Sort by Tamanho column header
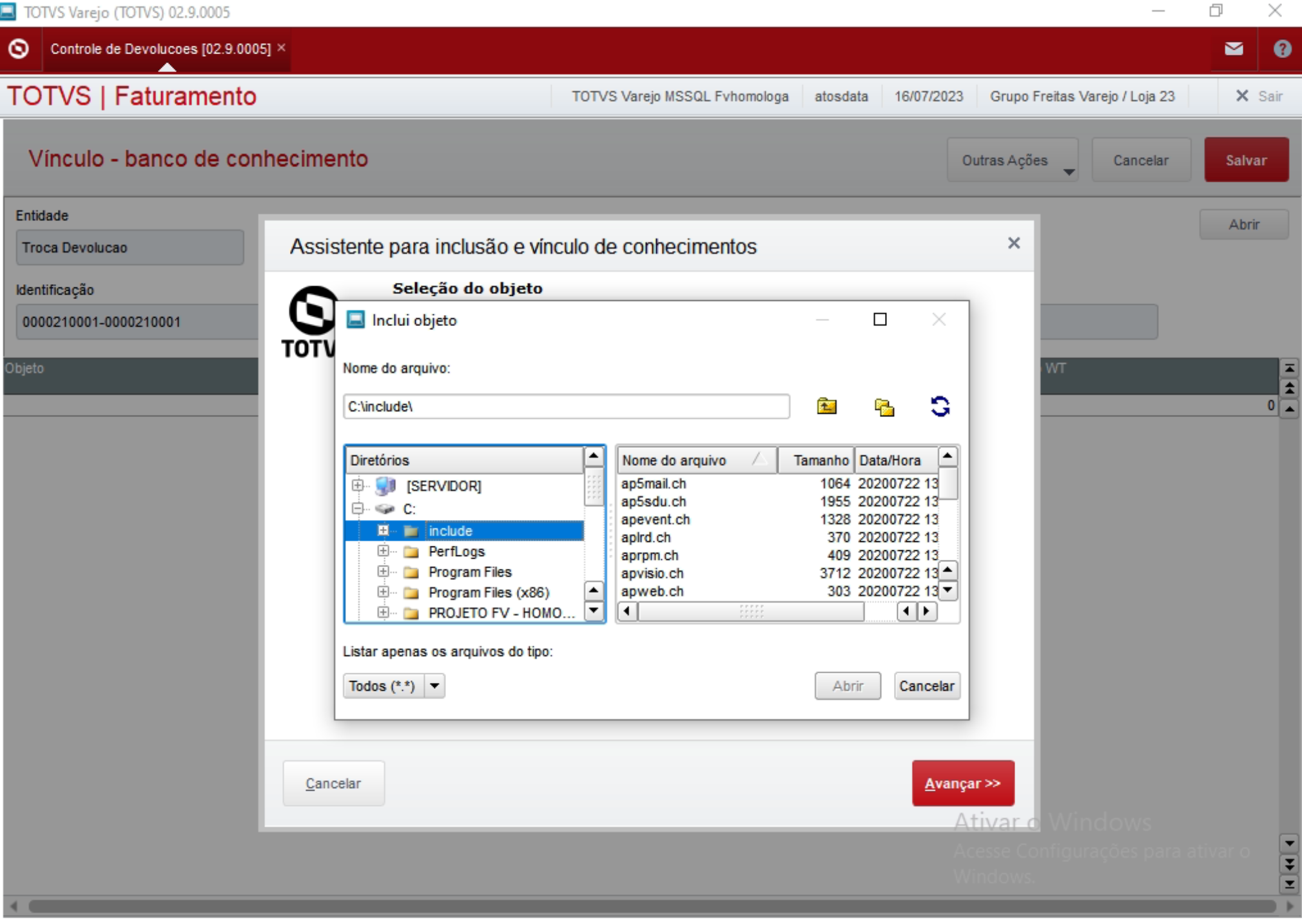This screenshot has width=1302, height=924. 816,460
